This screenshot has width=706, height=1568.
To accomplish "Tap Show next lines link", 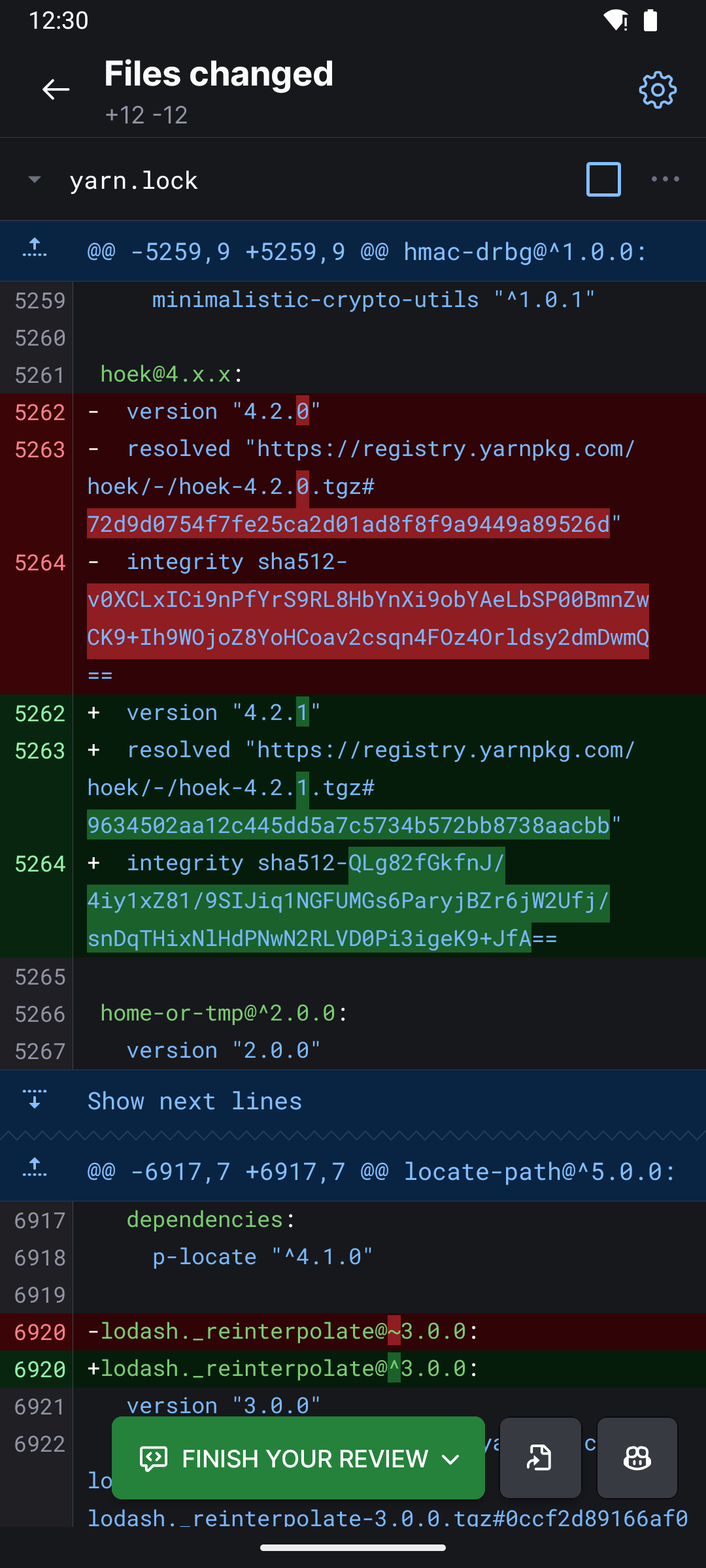I will coord(195,1102).
